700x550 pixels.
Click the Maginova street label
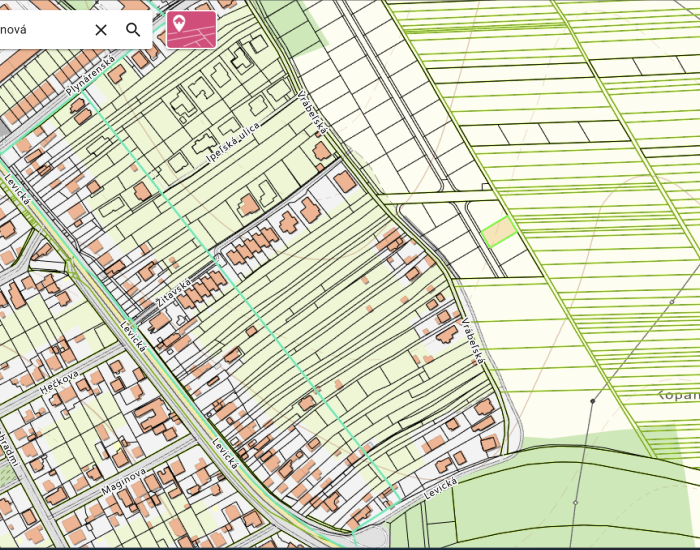(124, 482)
